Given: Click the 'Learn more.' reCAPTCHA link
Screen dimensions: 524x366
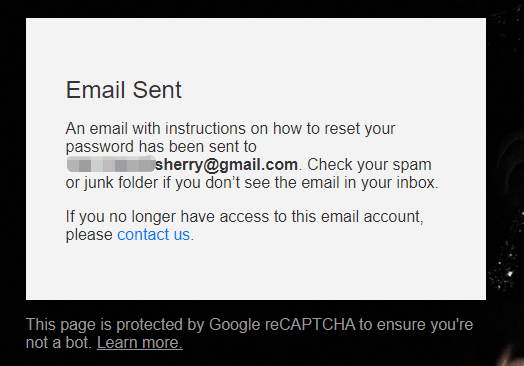Looking at the screenshot, I should point(140,343).
